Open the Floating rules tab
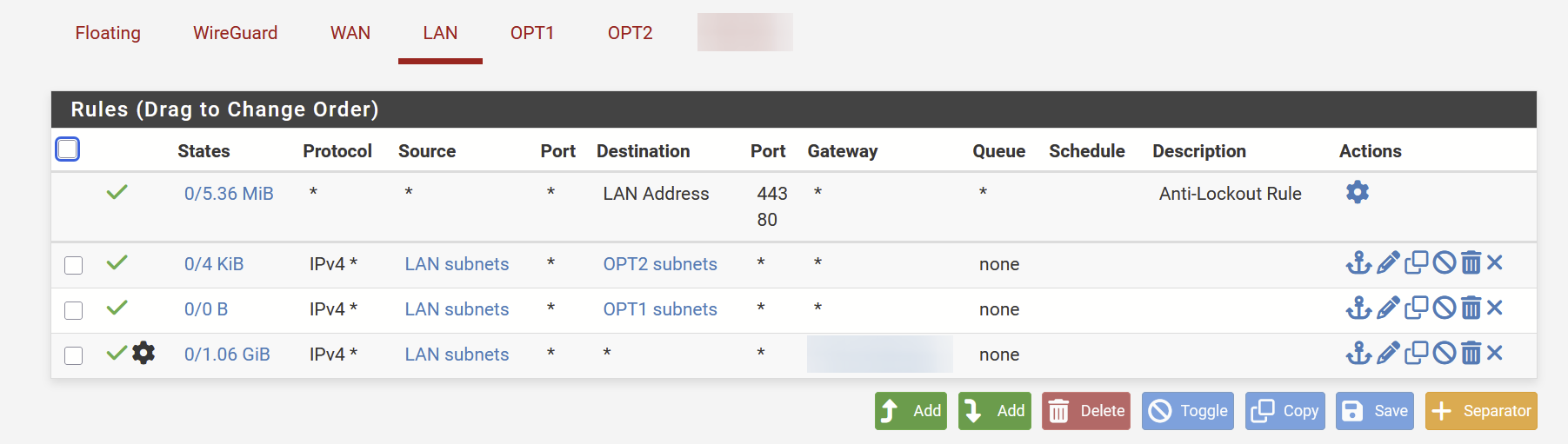The image size is (1568, 444). (108, 33)
